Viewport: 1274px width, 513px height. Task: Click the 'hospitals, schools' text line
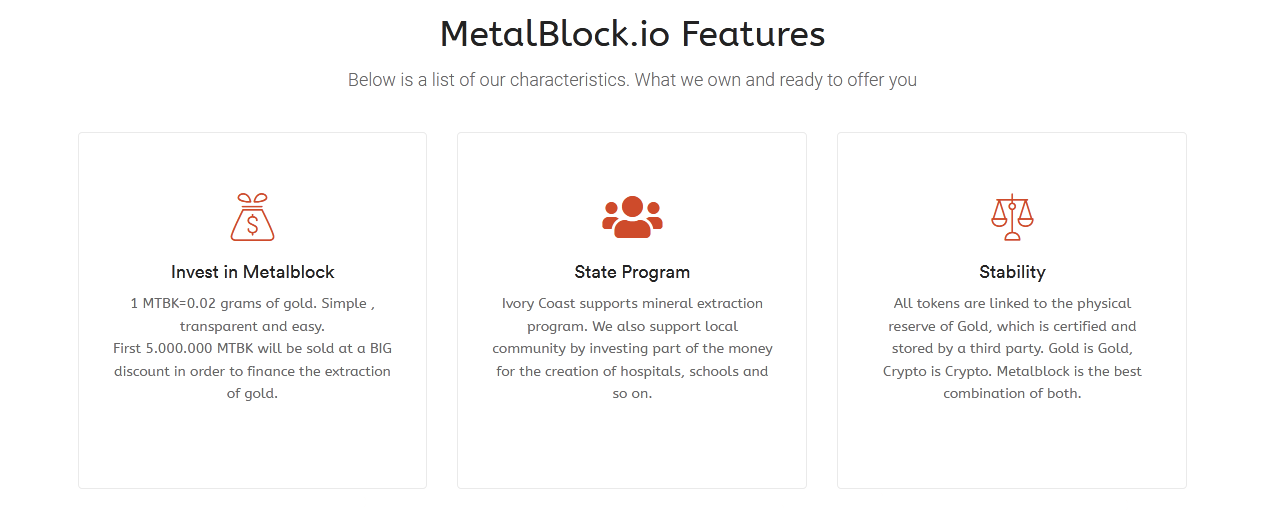coord(632,371)
